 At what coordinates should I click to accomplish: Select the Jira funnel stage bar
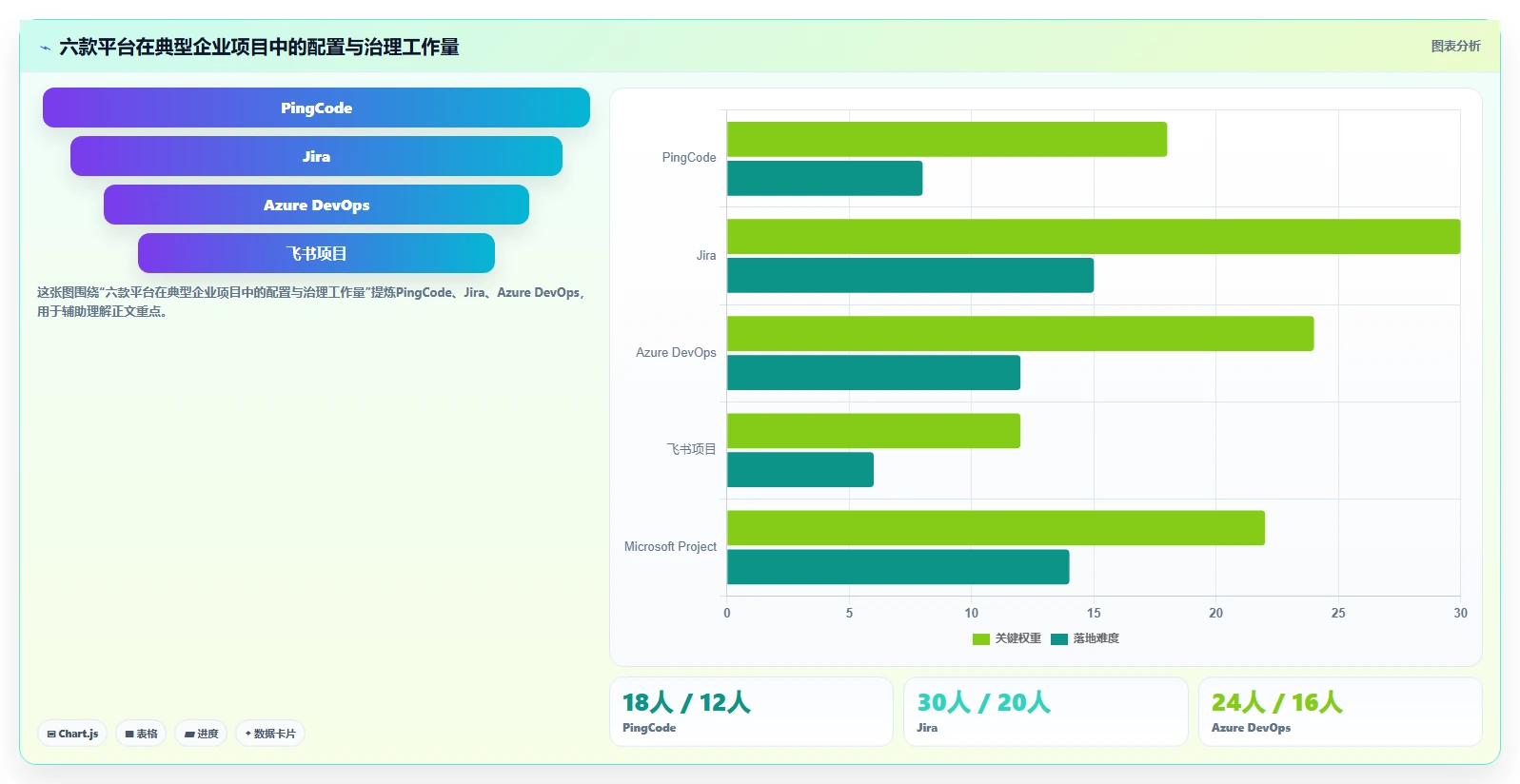[x=316, y=156]
